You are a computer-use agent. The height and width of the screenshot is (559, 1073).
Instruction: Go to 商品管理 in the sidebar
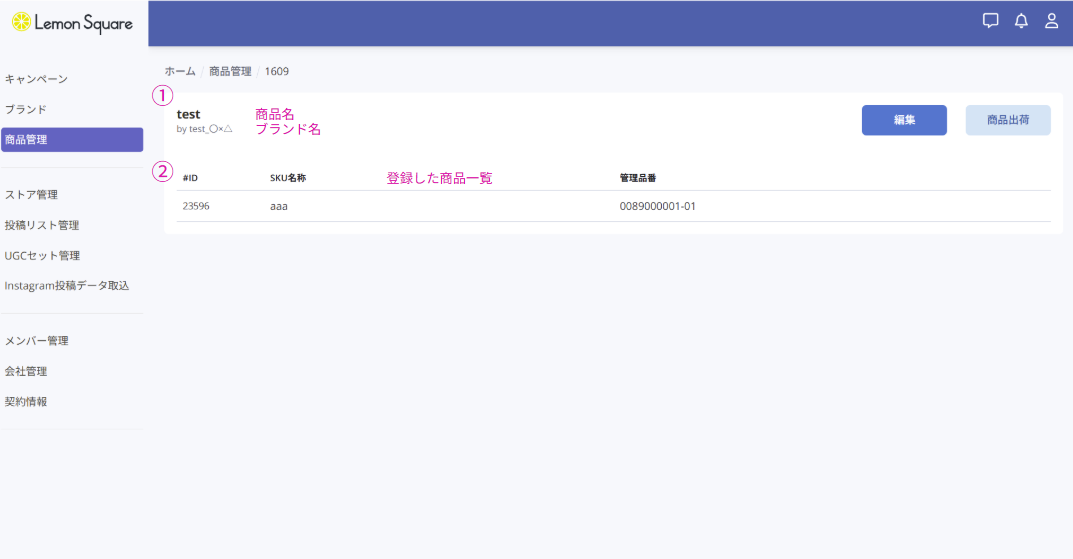click(72, 140)
